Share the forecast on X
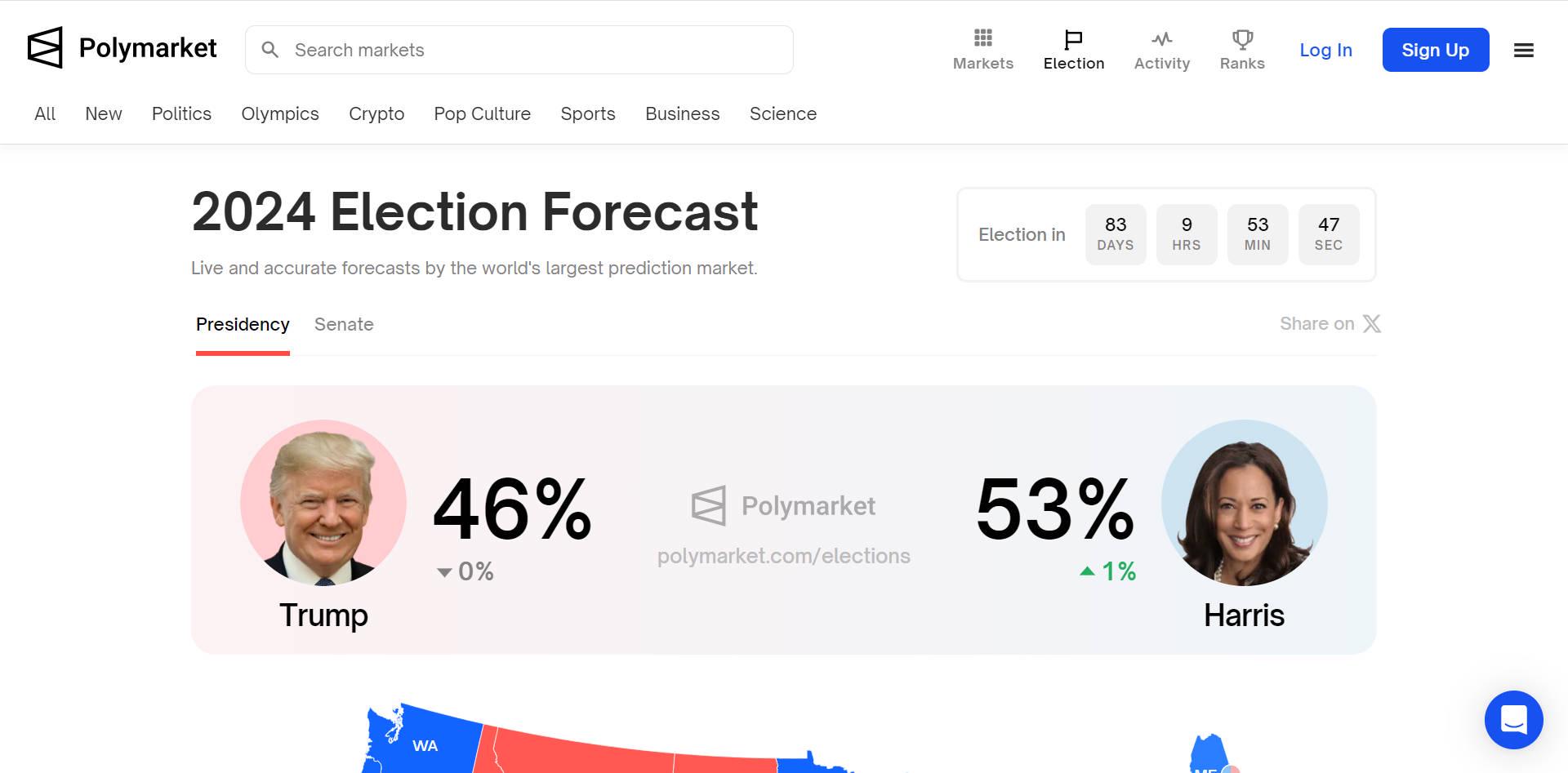1568x773 pixels. point(1330,323)
